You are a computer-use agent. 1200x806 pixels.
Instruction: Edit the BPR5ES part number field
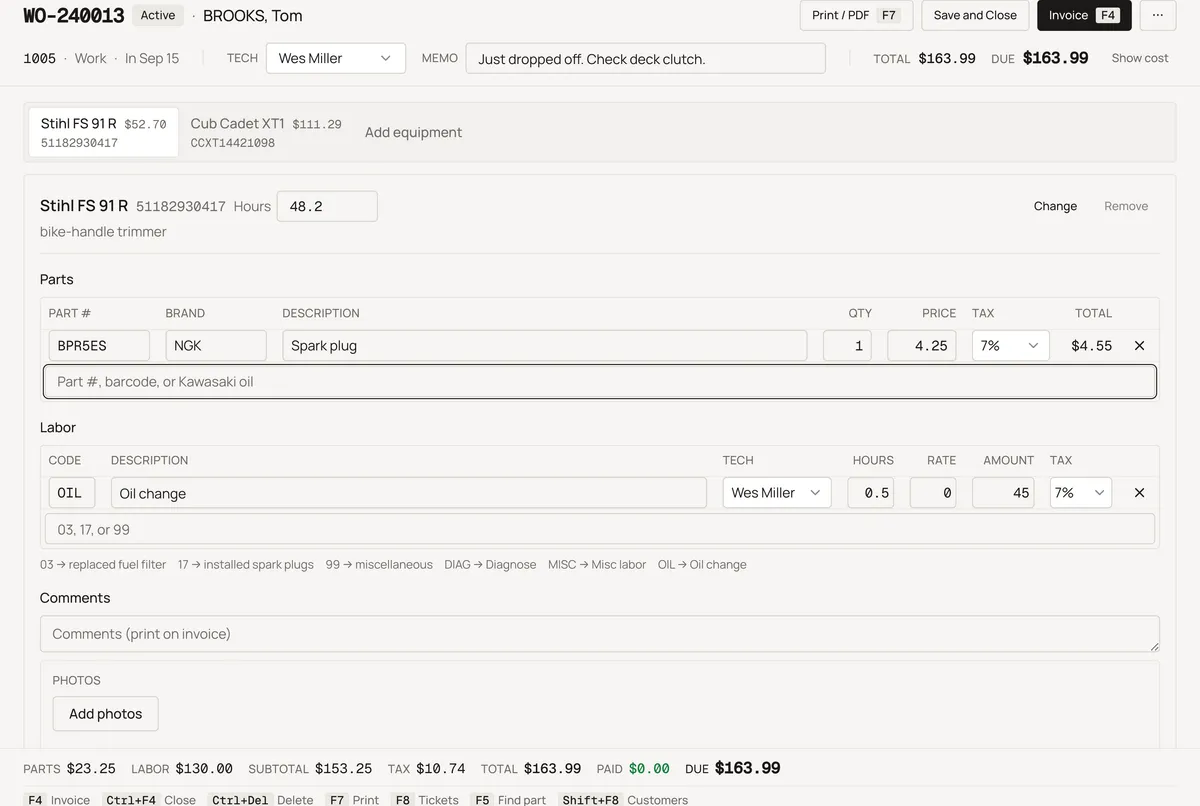pyautogui.click(x=99, y=346)
